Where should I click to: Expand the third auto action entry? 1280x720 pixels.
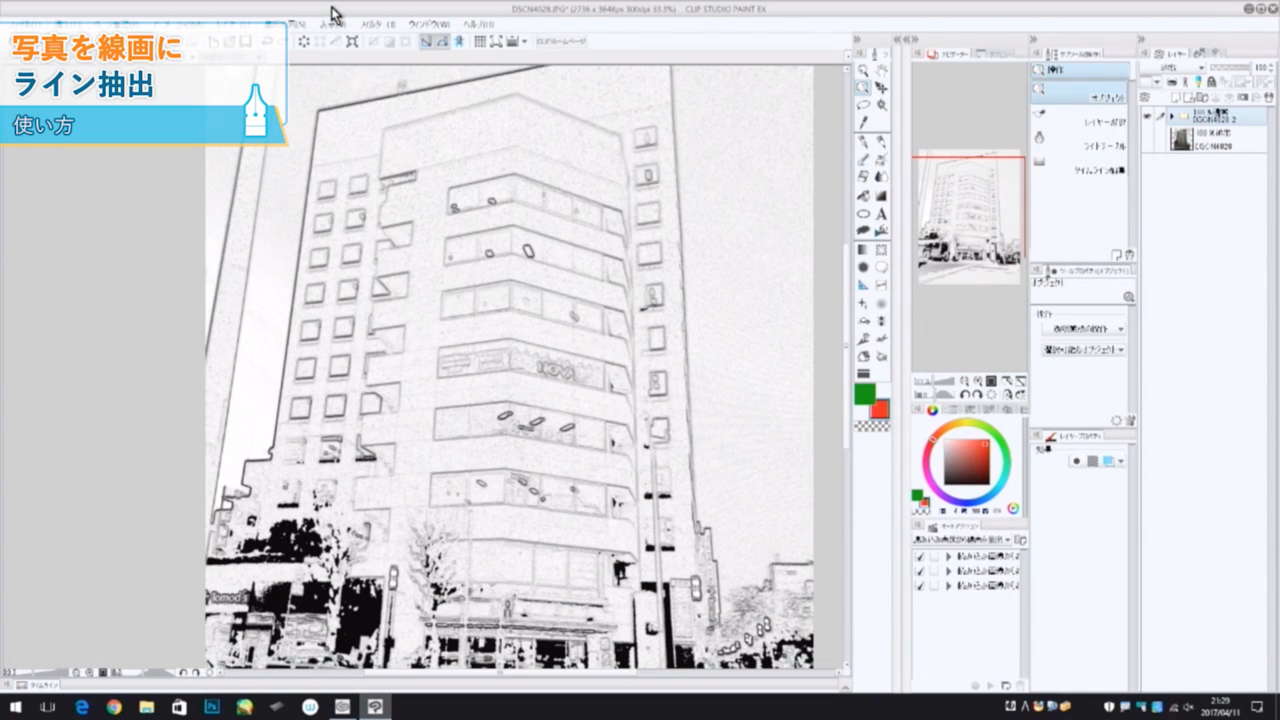947,585
